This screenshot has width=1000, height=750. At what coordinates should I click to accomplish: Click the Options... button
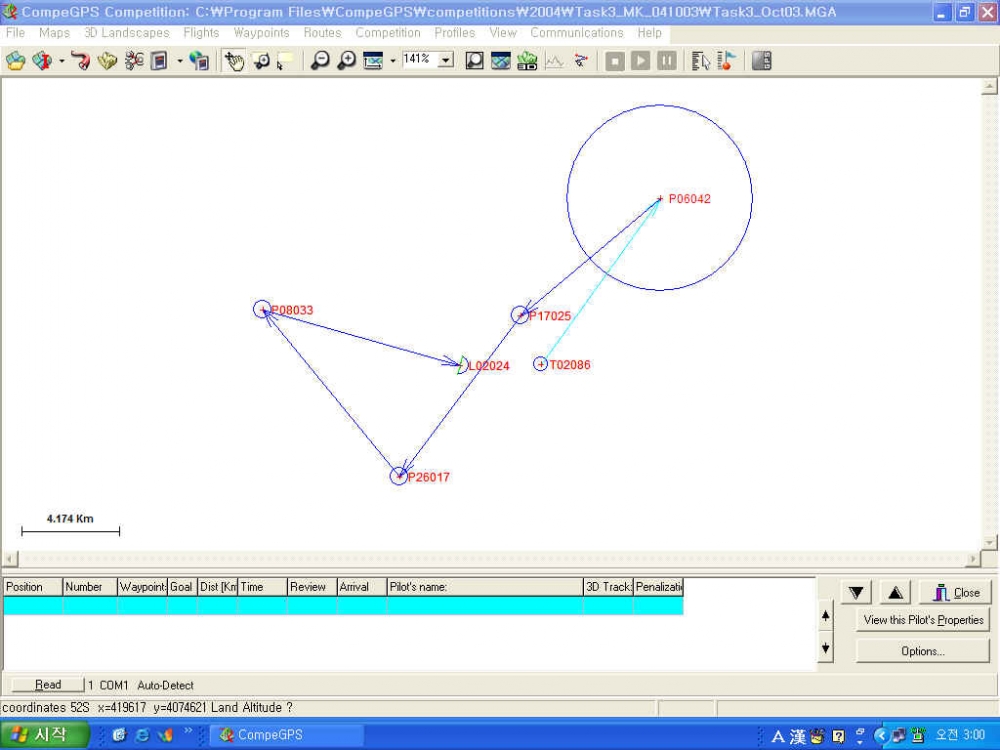pos(923,651)
